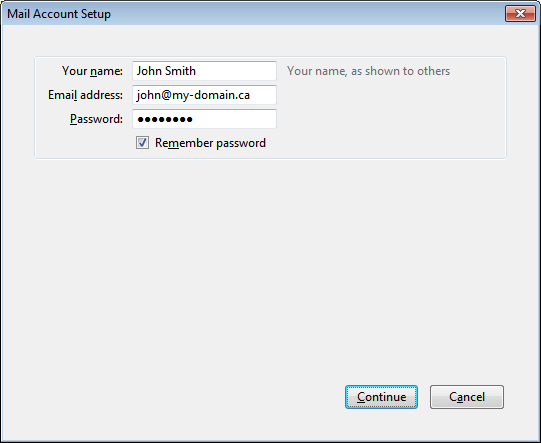Cancel the mail account setup
541x443 pixels.
467,397
